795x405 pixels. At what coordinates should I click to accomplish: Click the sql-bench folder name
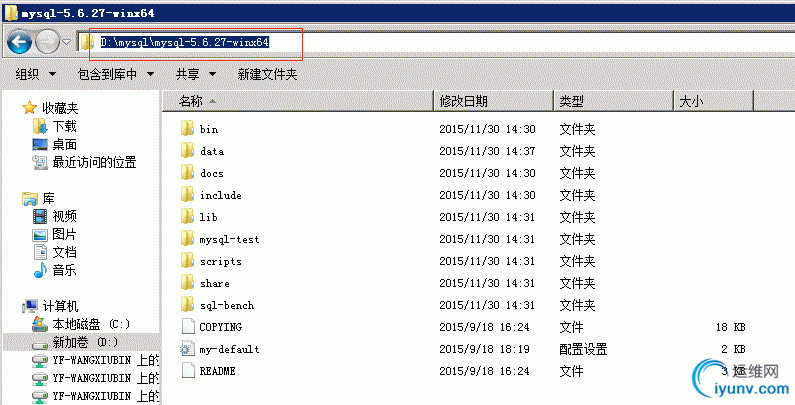click(227, 306)
